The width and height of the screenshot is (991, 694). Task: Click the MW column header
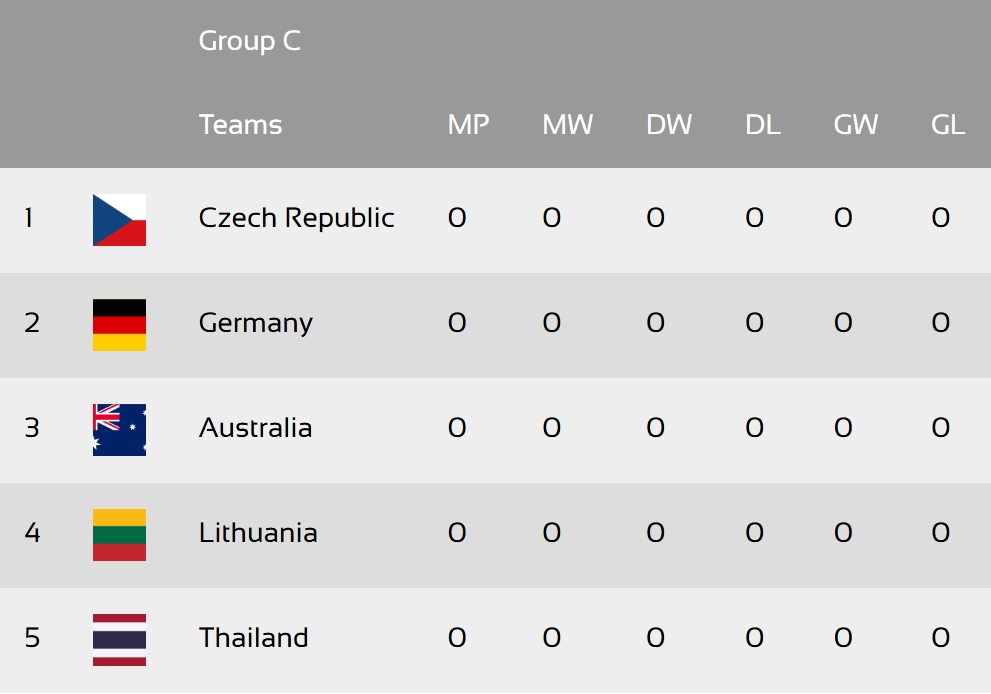click(x=568, y=125)
